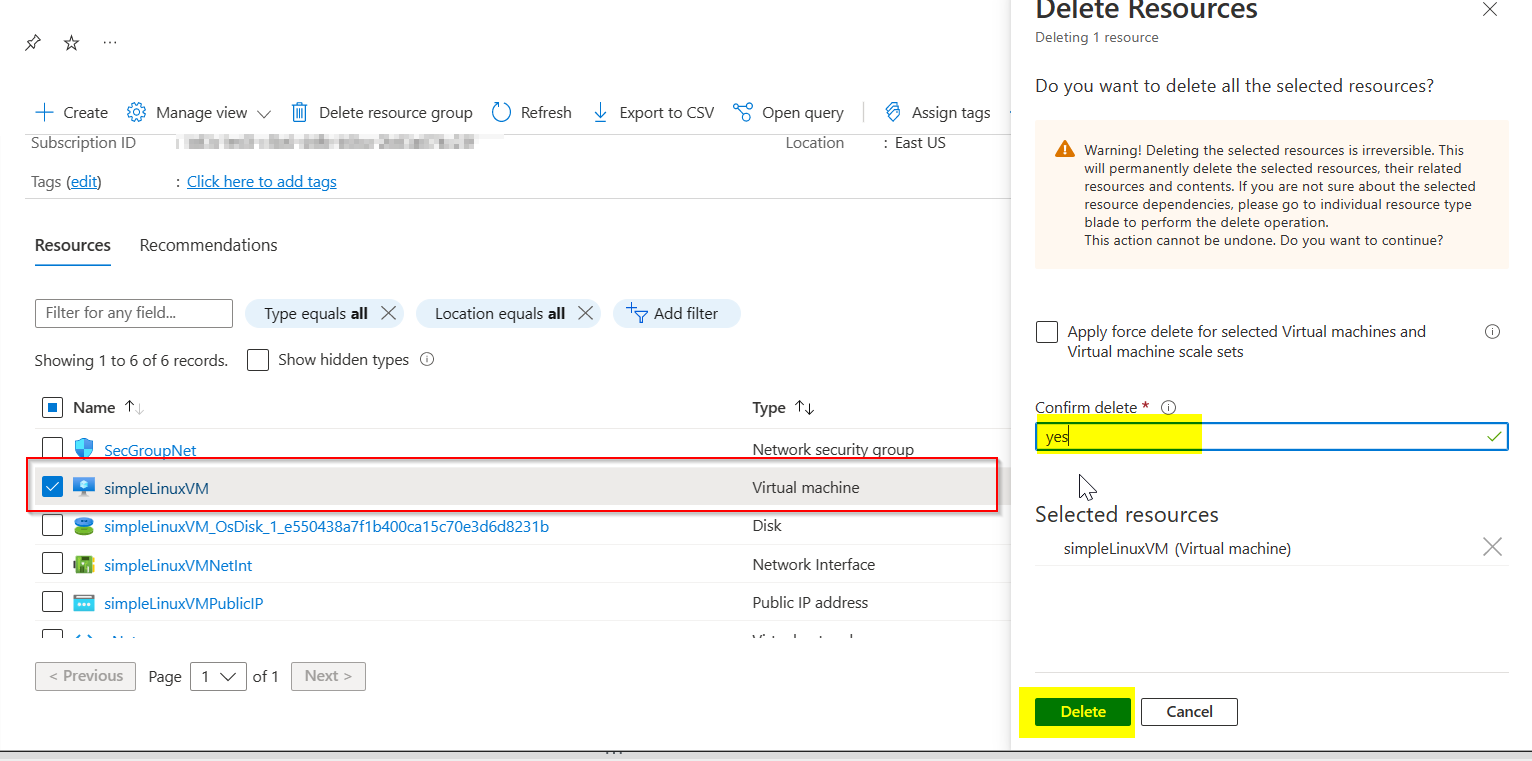Image resolution: width=1532 pixels, height=761 pixels.
Task: Open the Manage view menu
Action: 199,112
